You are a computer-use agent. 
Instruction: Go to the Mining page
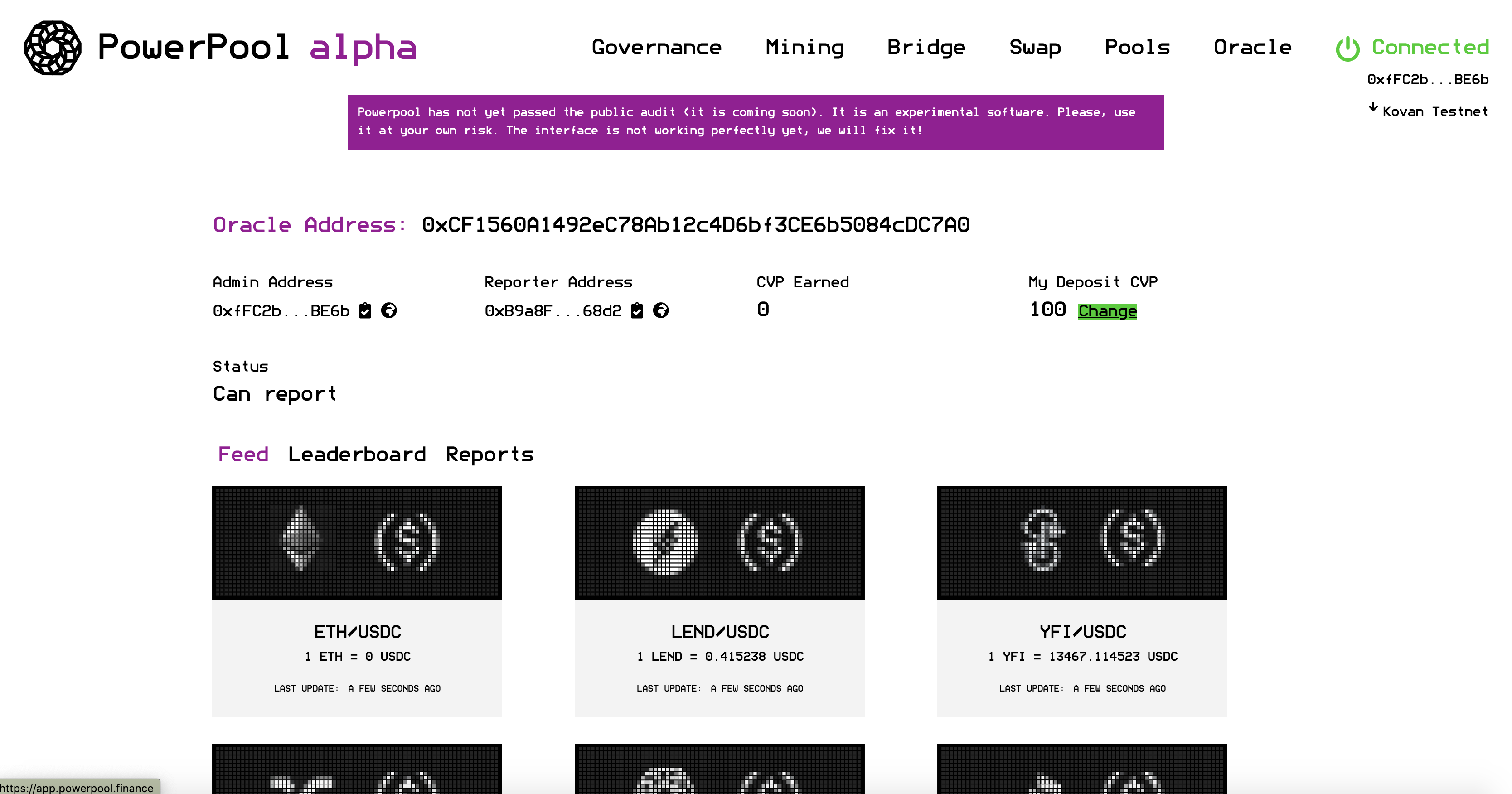tap(804, 48)
